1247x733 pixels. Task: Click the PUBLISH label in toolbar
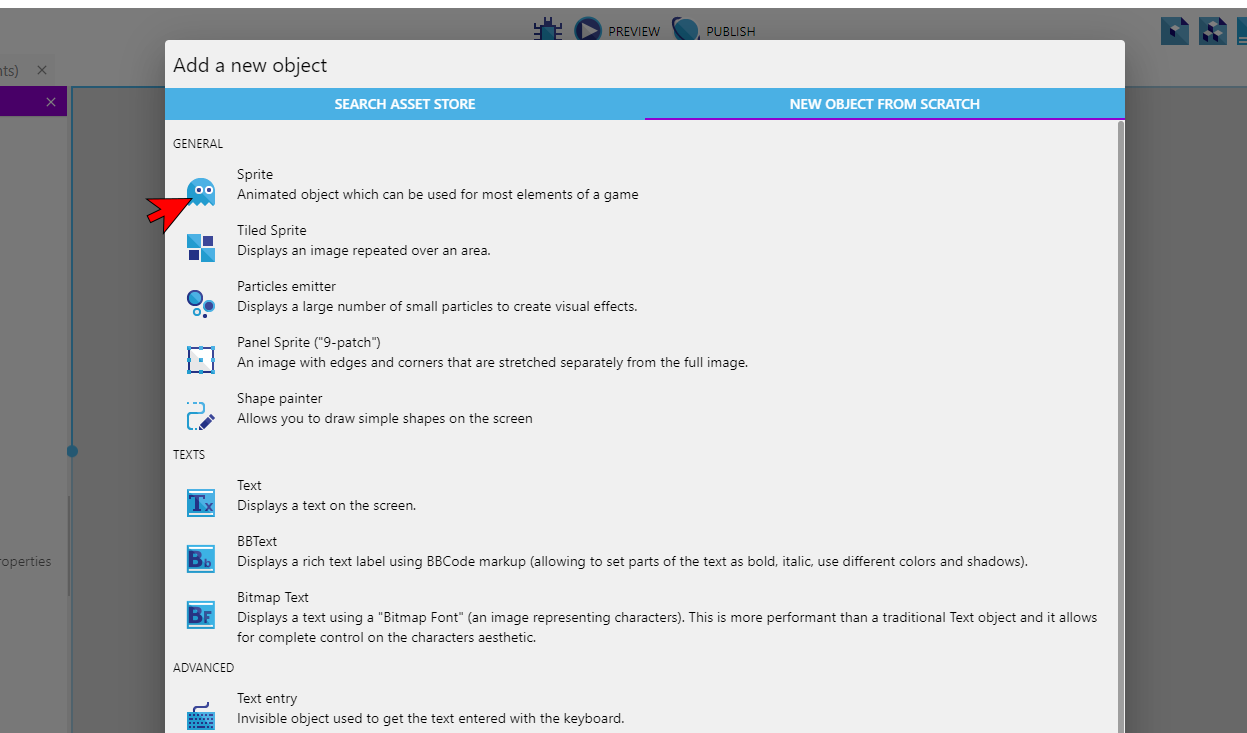point(731,32)
